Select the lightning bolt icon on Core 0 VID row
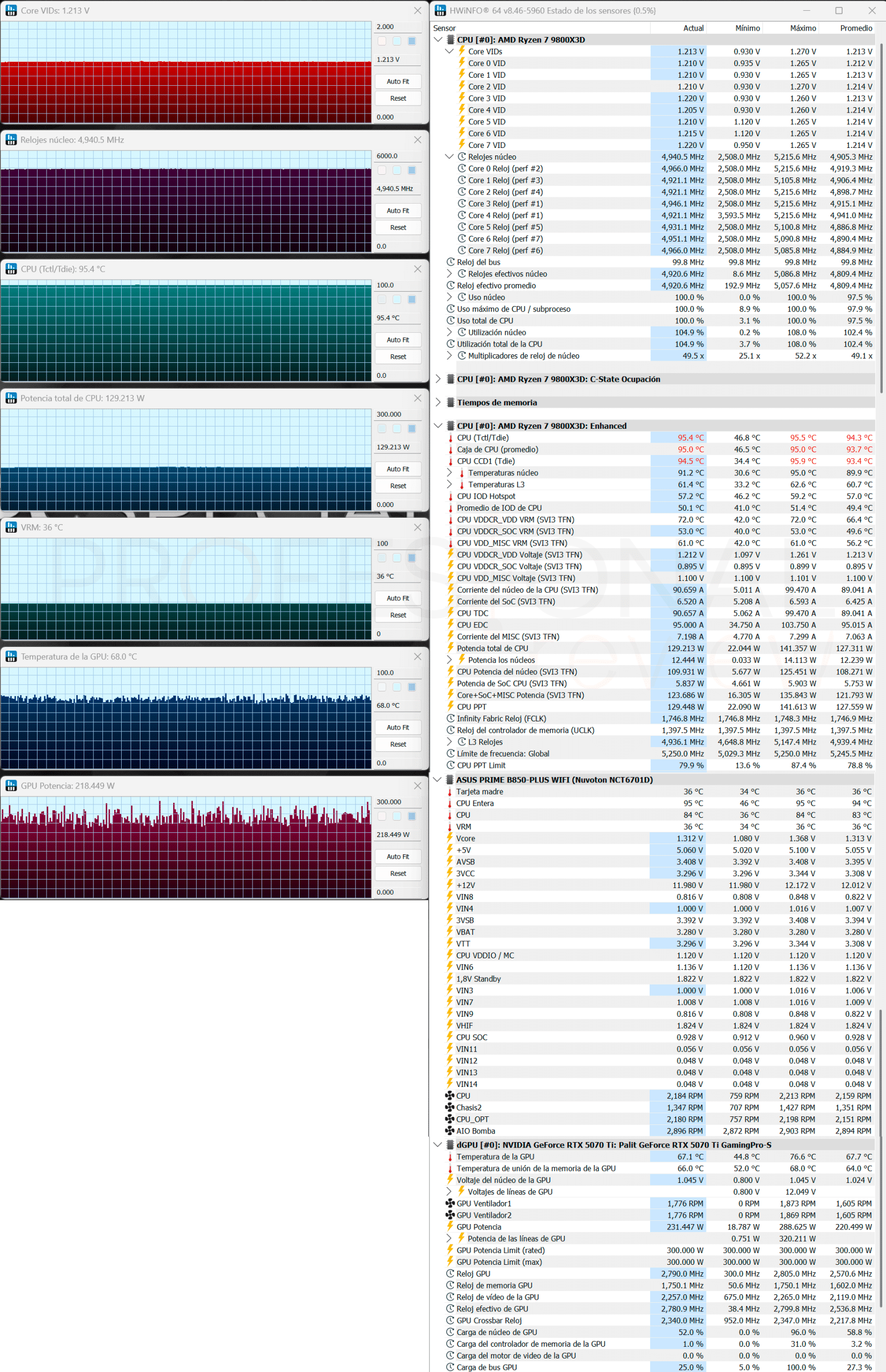The image size is (886, 1372). point(461,63)
